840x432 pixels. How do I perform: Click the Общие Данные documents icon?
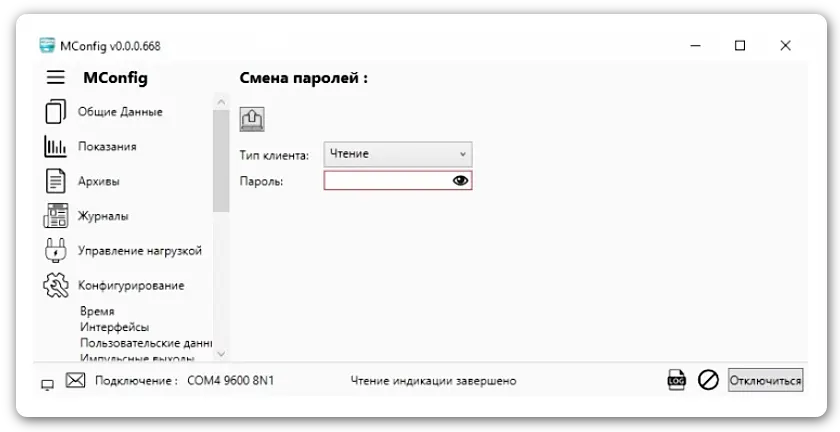(56, 112)
